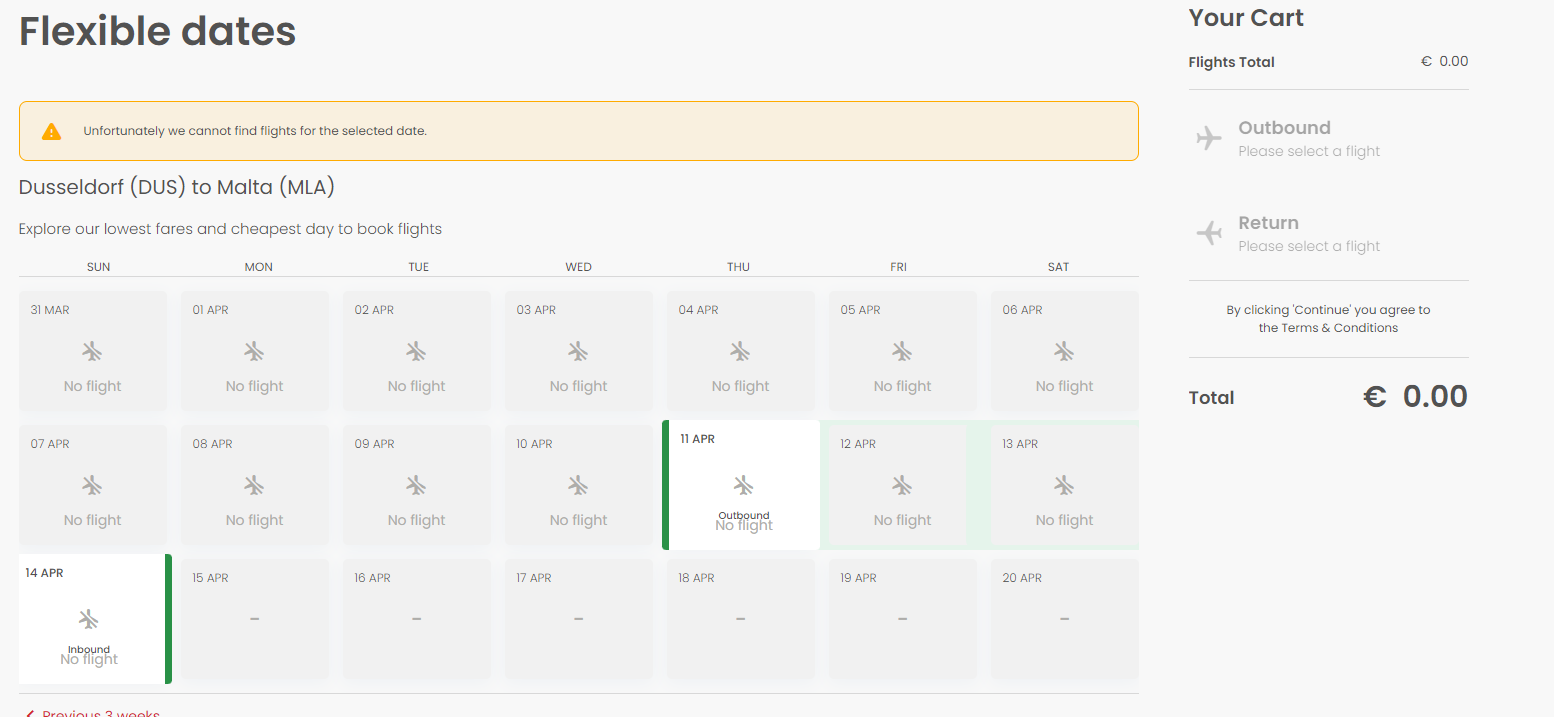
Task: Click the 31 MAR date label
Action: tap(50, 310)
